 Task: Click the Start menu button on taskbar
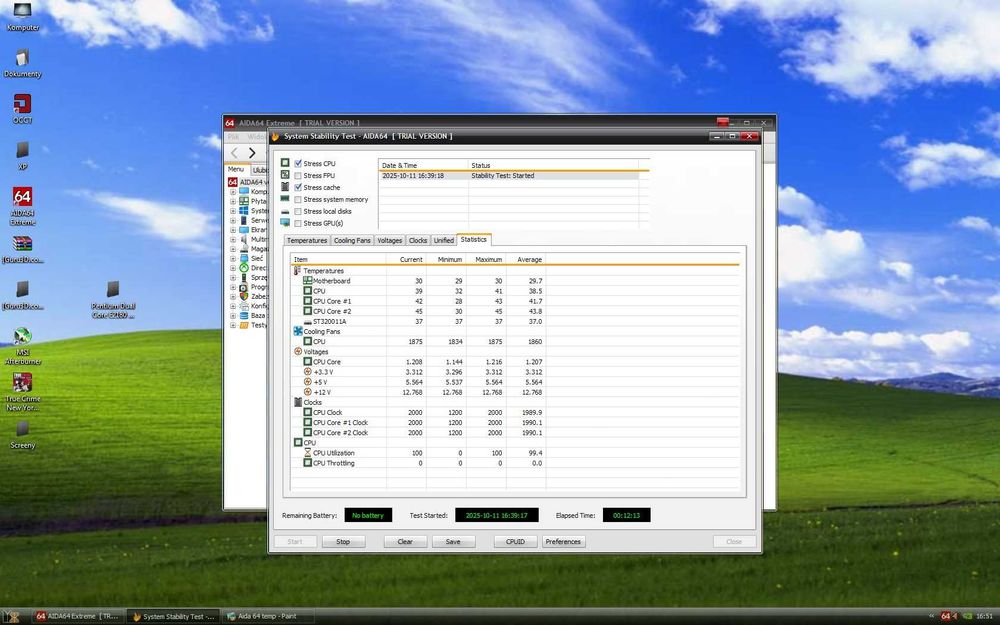pyautogui.click(x=11, y=616)
